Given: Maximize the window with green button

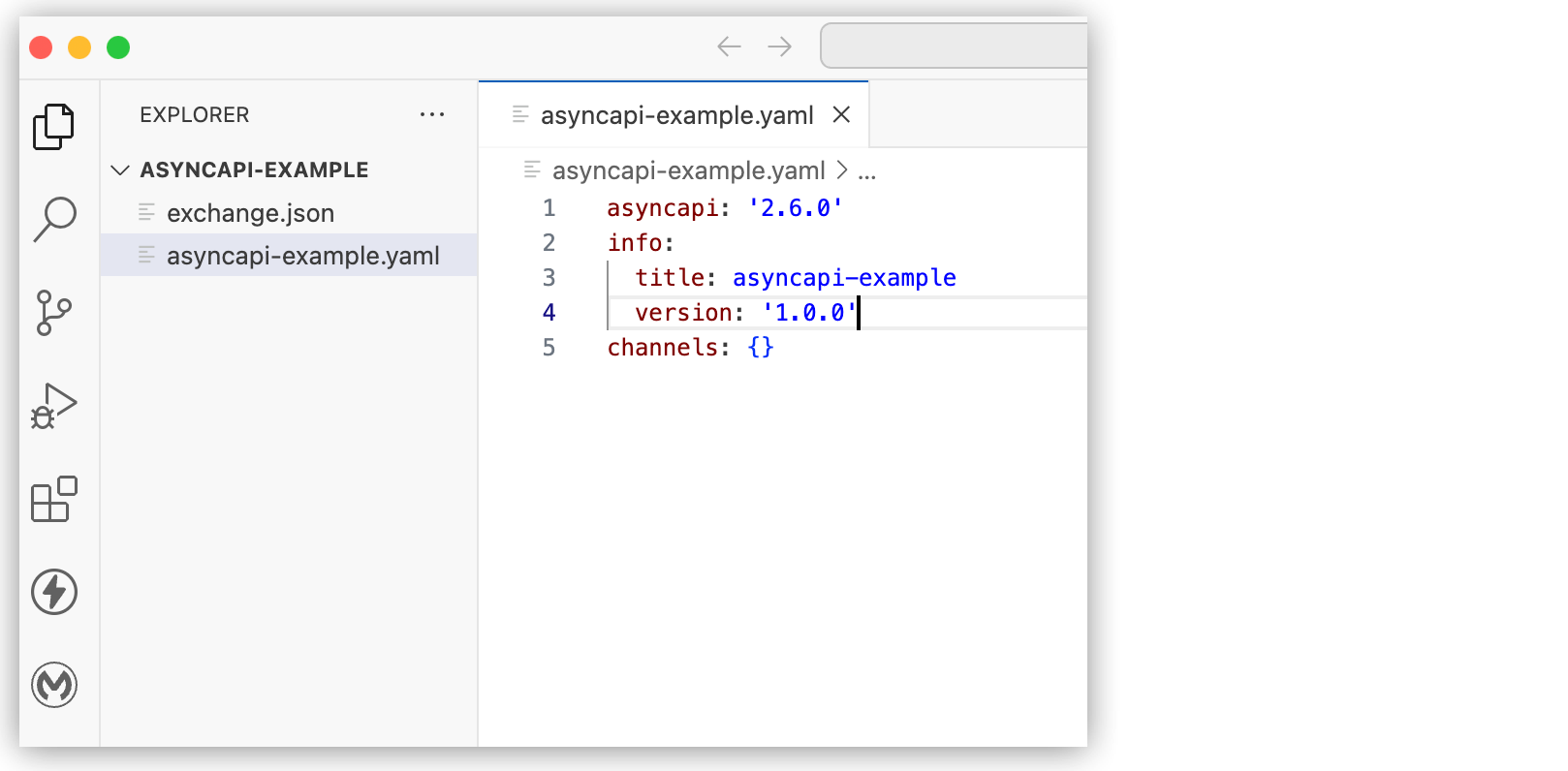Looking at the screenshot, I should pyautogui.click(x=118, y=47).
